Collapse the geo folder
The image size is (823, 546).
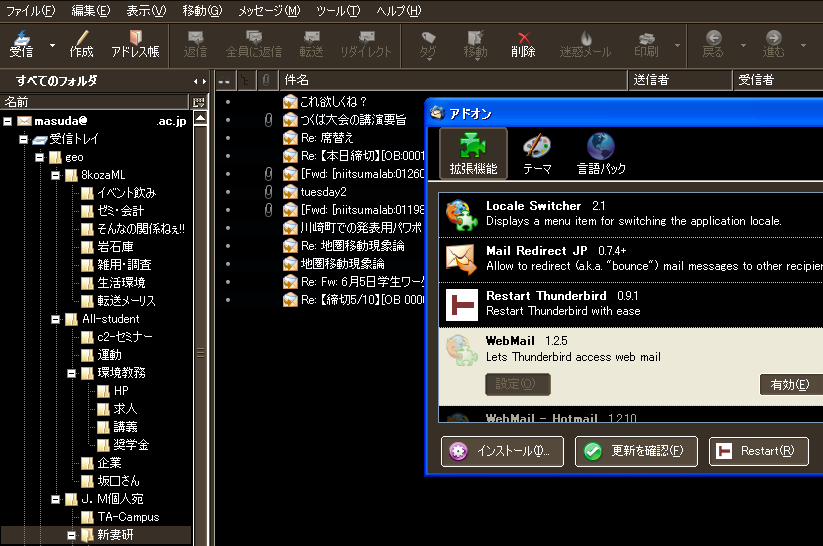40,157
